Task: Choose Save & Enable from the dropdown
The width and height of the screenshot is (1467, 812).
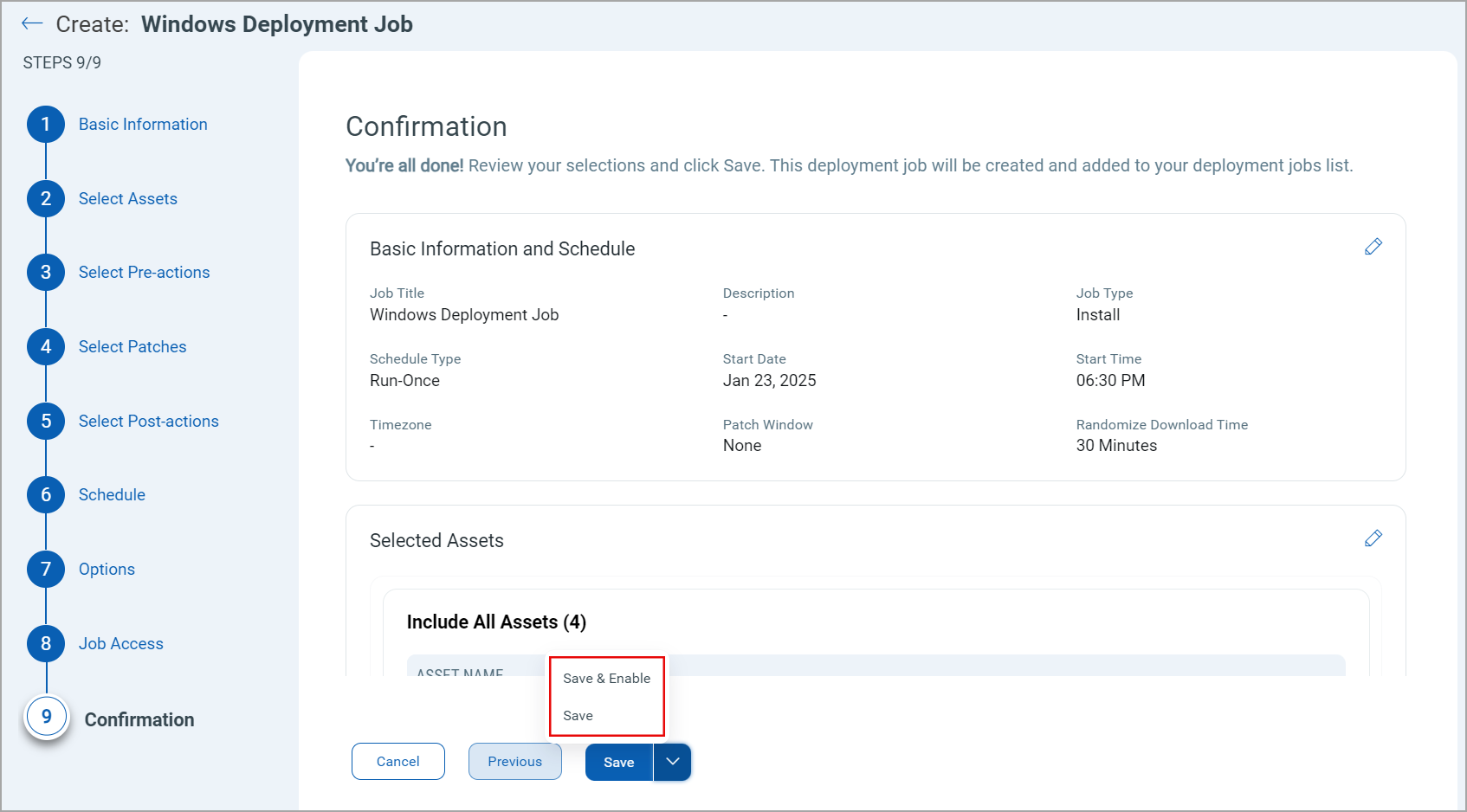Action: [606, 678]
